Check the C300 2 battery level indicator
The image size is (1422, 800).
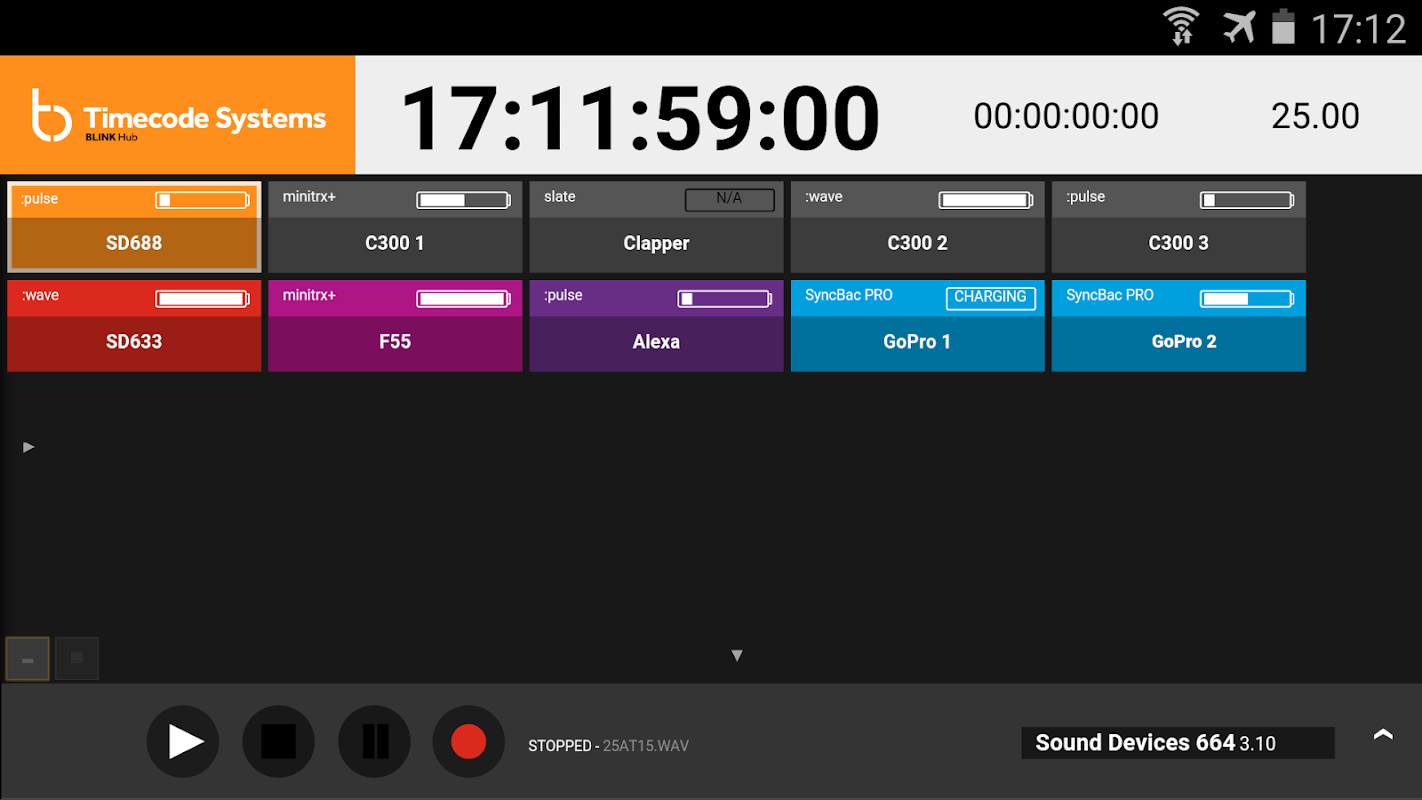coord(986,200)
